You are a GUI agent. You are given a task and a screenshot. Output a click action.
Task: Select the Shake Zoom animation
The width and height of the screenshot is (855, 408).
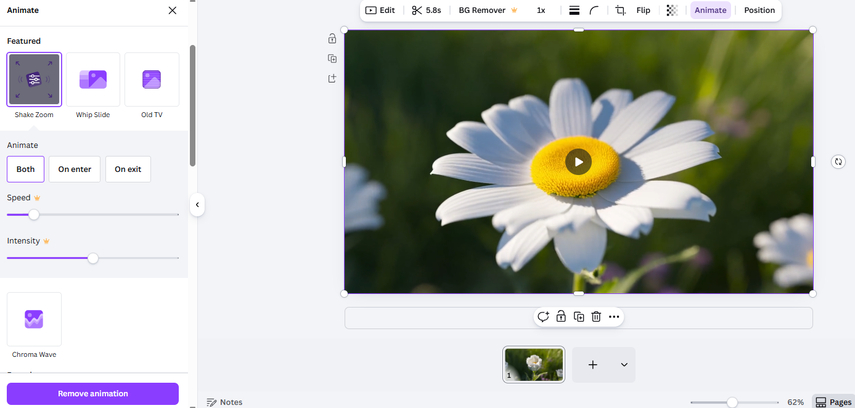click(x=34, y=80)
